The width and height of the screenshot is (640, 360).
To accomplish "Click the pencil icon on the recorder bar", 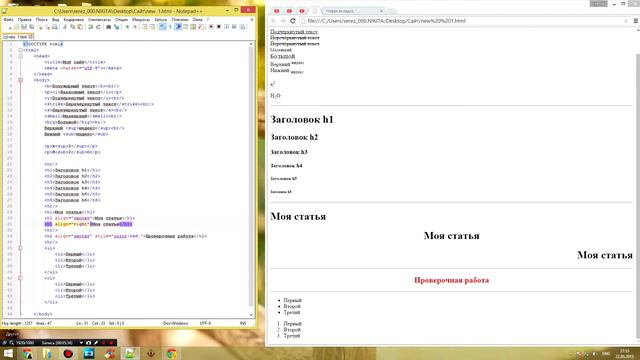I will [x=96, y=343].
